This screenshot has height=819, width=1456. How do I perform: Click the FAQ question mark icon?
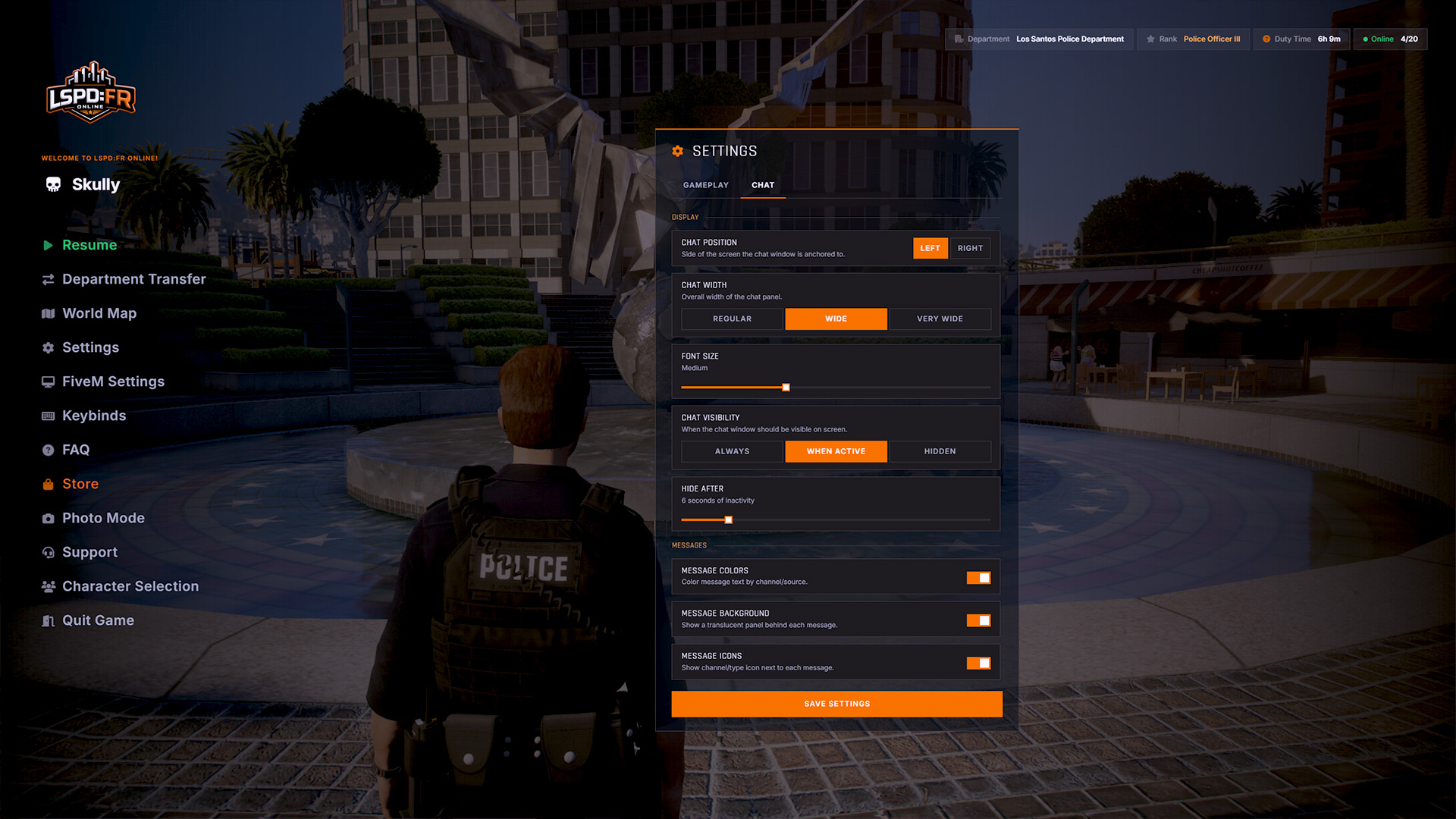48,450
